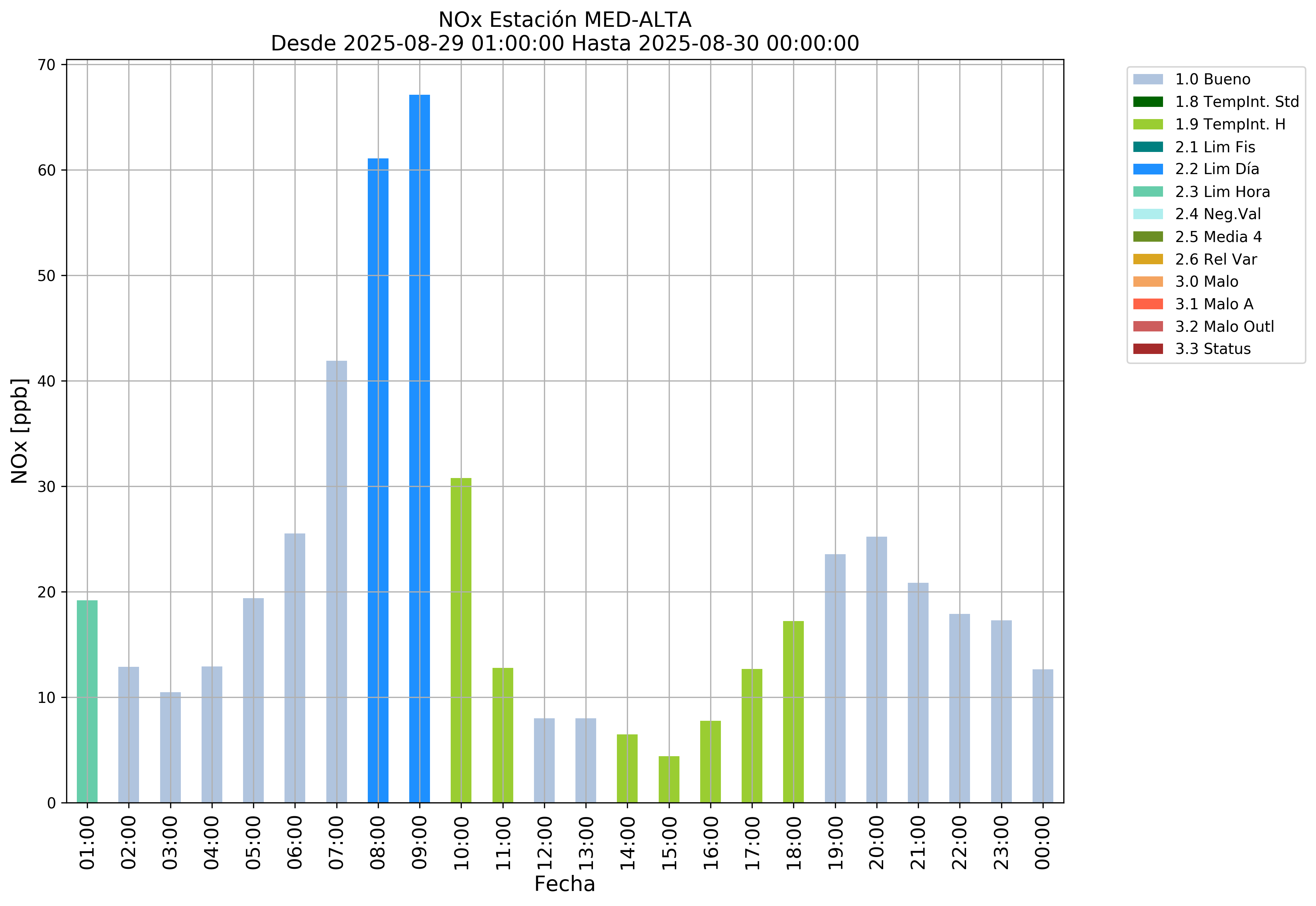Click the 3.1 Malo A legend label
The height and width of the screenshot is (906, 1316).
click(x=1214, y=304)
